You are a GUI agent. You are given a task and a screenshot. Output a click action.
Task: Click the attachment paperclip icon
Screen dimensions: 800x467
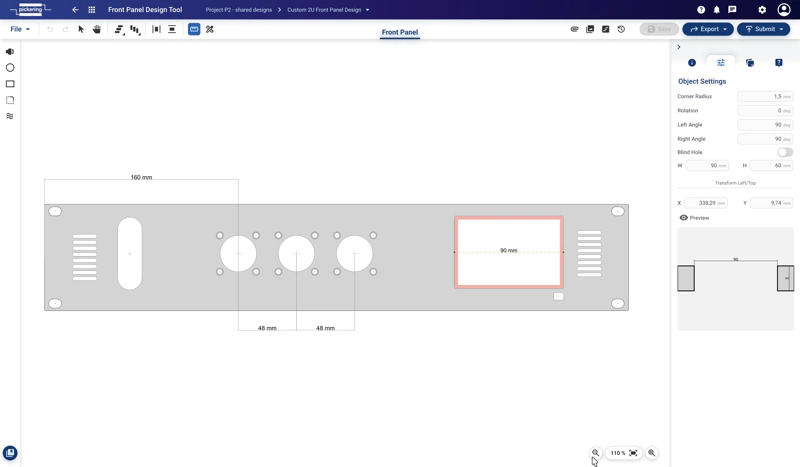pyautogui.click(x=574, y=29)
